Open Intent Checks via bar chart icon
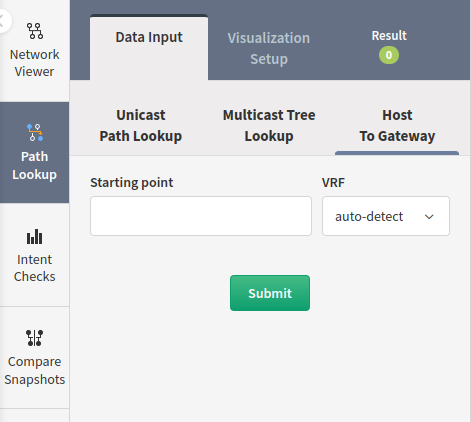 [35, 237]
